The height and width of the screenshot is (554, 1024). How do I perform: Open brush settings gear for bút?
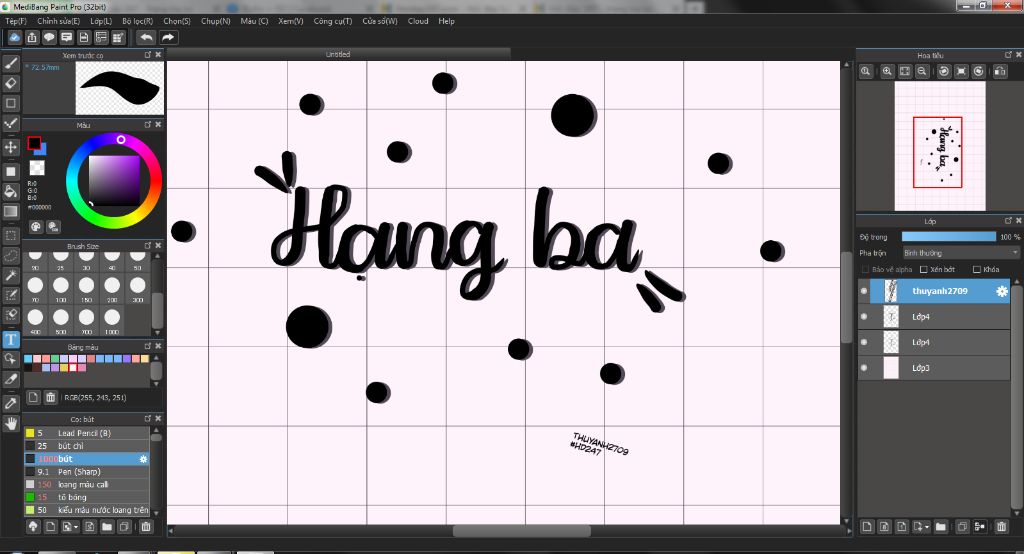click(143, 459)
